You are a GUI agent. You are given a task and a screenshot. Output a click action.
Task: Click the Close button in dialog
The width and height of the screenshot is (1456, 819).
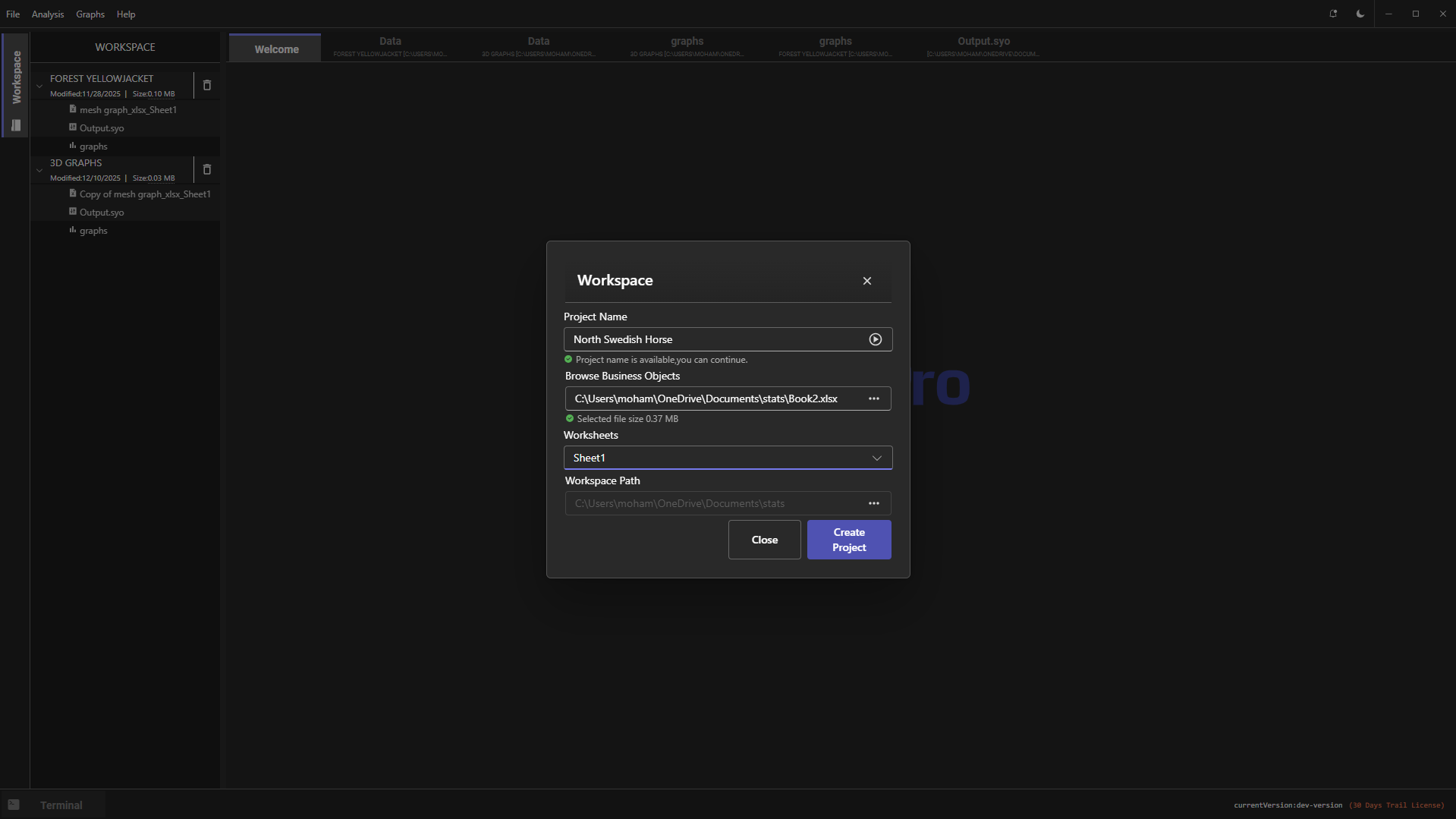(x=764, y=540)
